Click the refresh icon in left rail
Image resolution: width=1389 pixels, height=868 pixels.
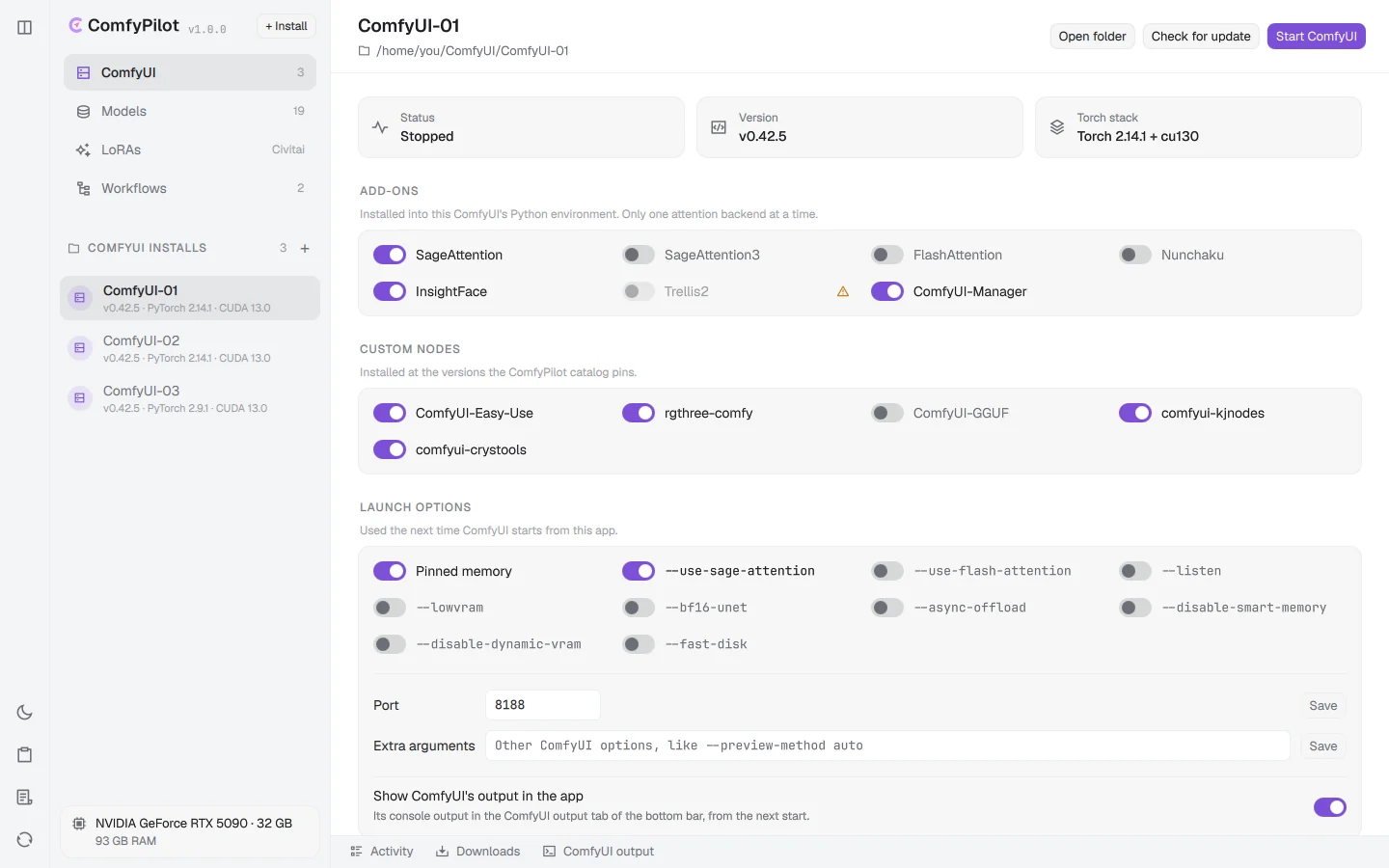pyautogui.click(x=25, y=840)
